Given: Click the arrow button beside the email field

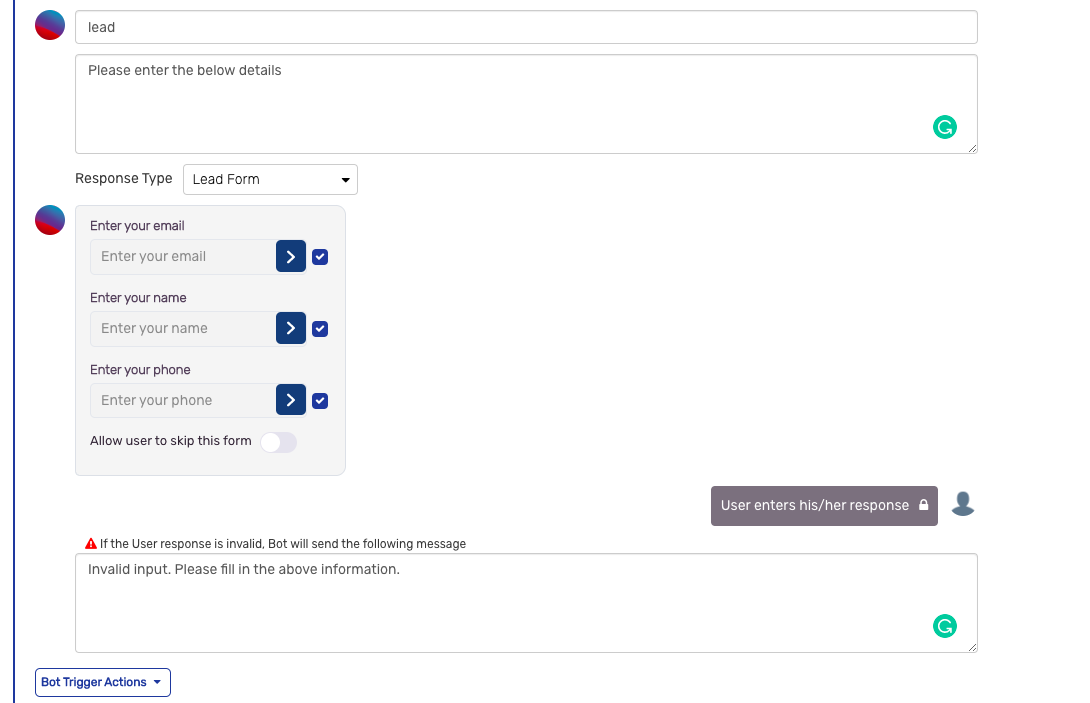Looking at the screenshot, I should 291,257.
